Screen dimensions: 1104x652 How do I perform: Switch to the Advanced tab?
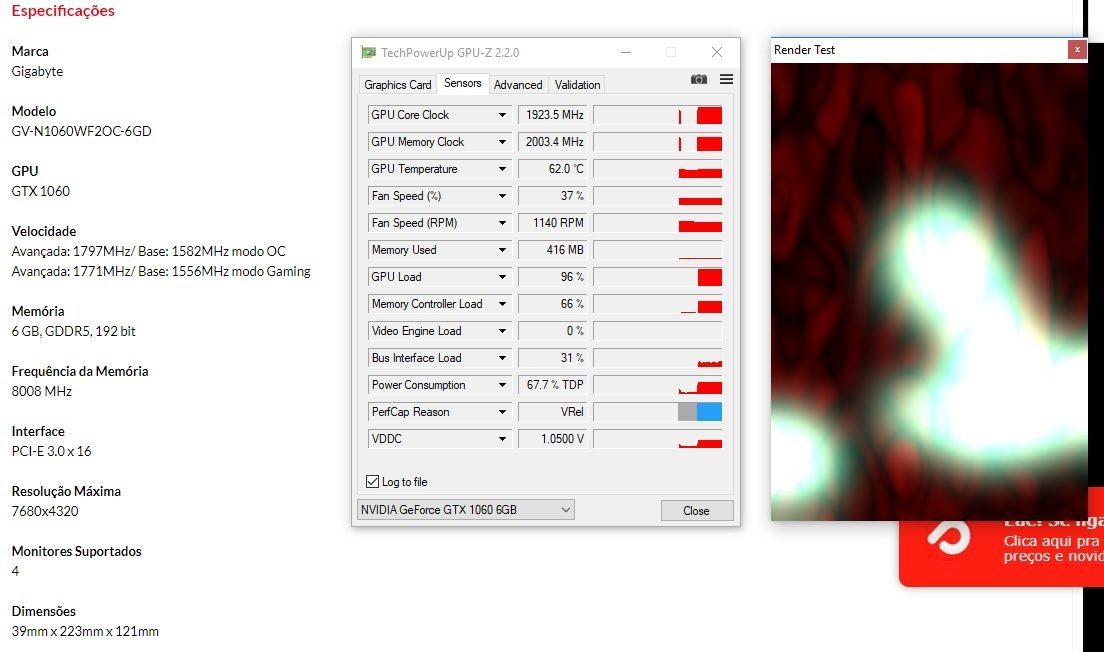point(518,84)
